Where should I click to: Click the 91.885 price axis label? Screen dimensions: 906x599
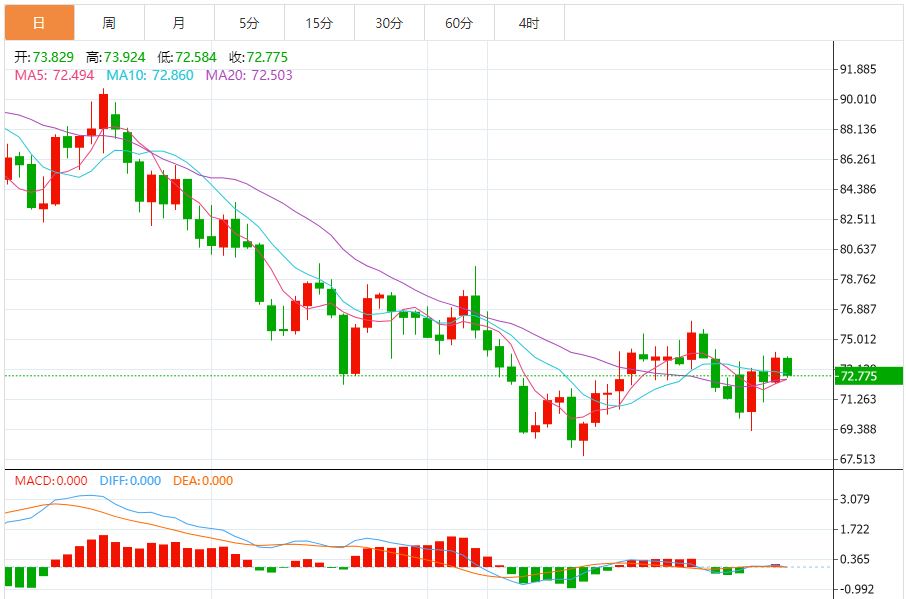pyautogui.click(x=858, y=69)
